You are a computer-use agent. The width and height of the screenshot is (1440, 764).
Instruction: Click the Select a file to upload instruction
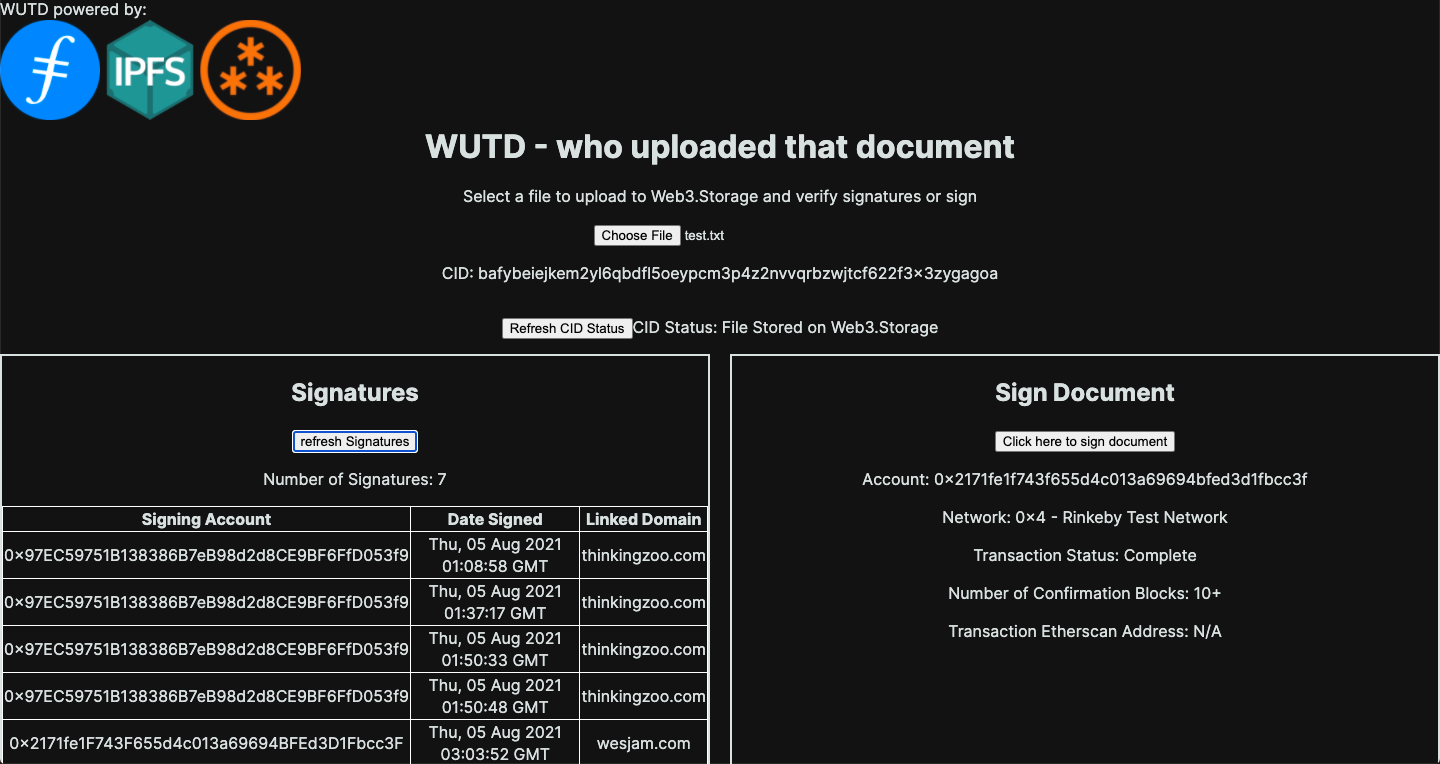[x=720, y=197]
